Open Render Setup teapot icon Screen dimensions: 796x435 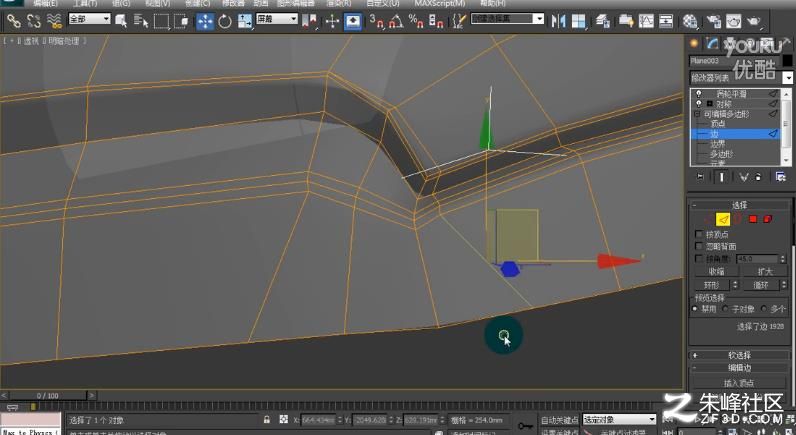click(x=714, y=21)
